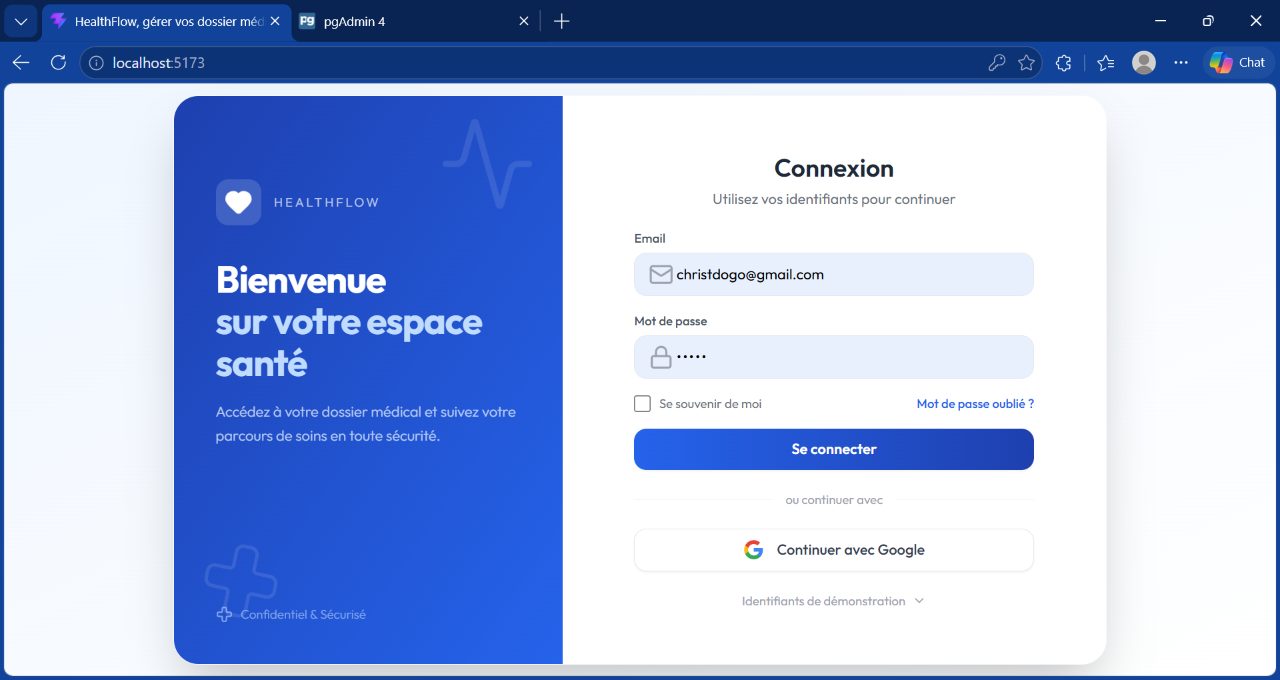Open tab actions dropdown arrow

(21, 21)
